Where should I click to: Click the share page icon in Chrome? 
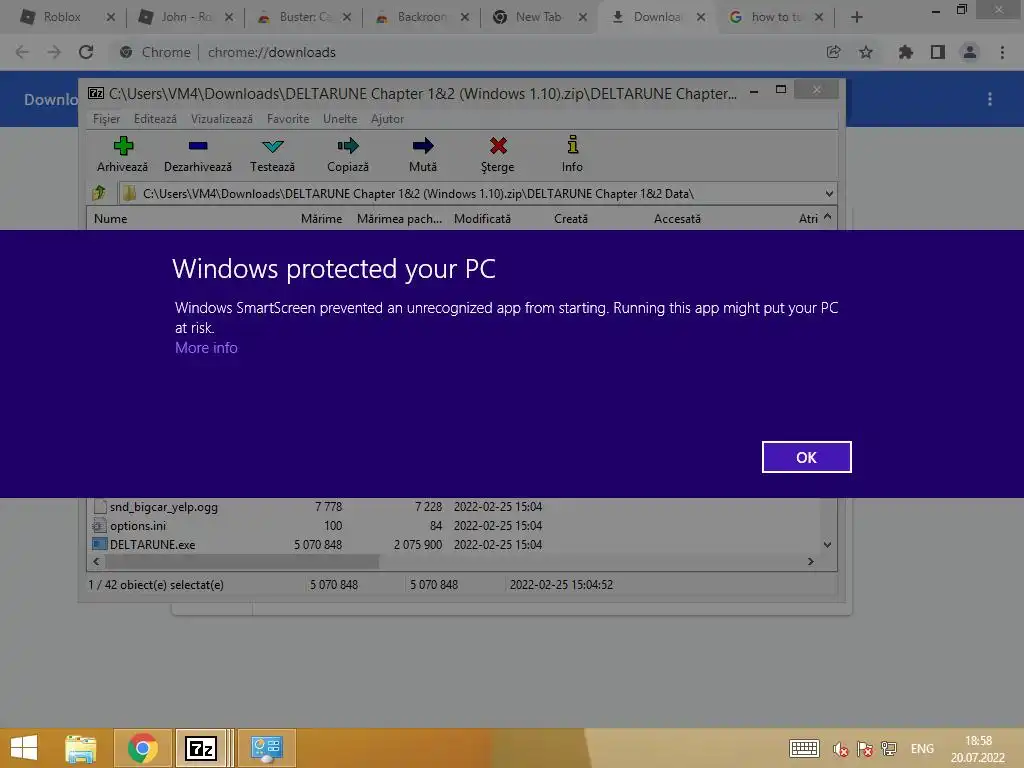(833, 52)
